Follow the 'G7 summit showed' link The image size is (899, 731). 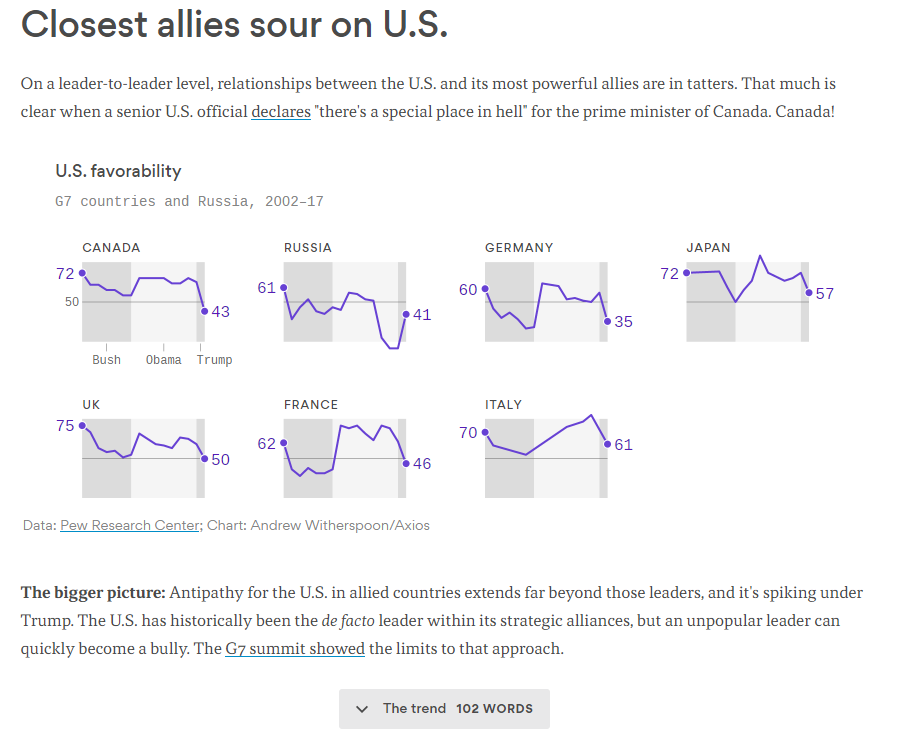pyautogui.click(x=295, y=648)
